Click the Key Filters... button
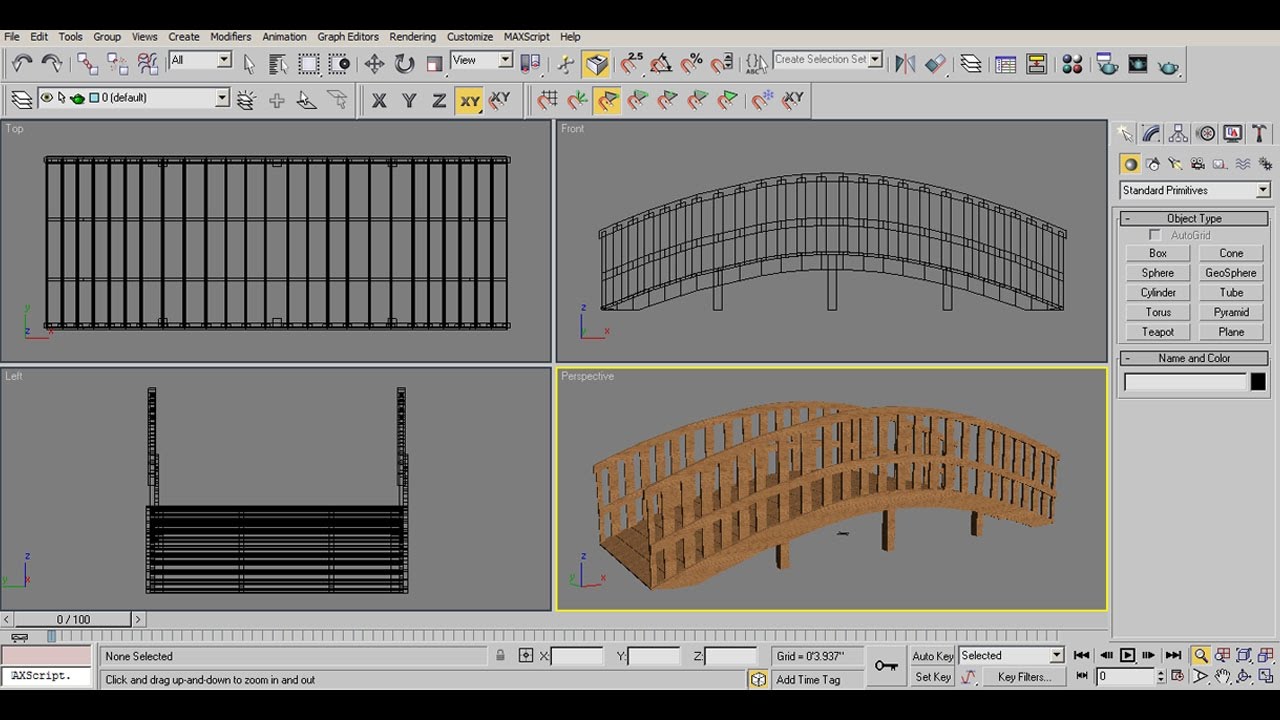 (x=1025, y=677)
